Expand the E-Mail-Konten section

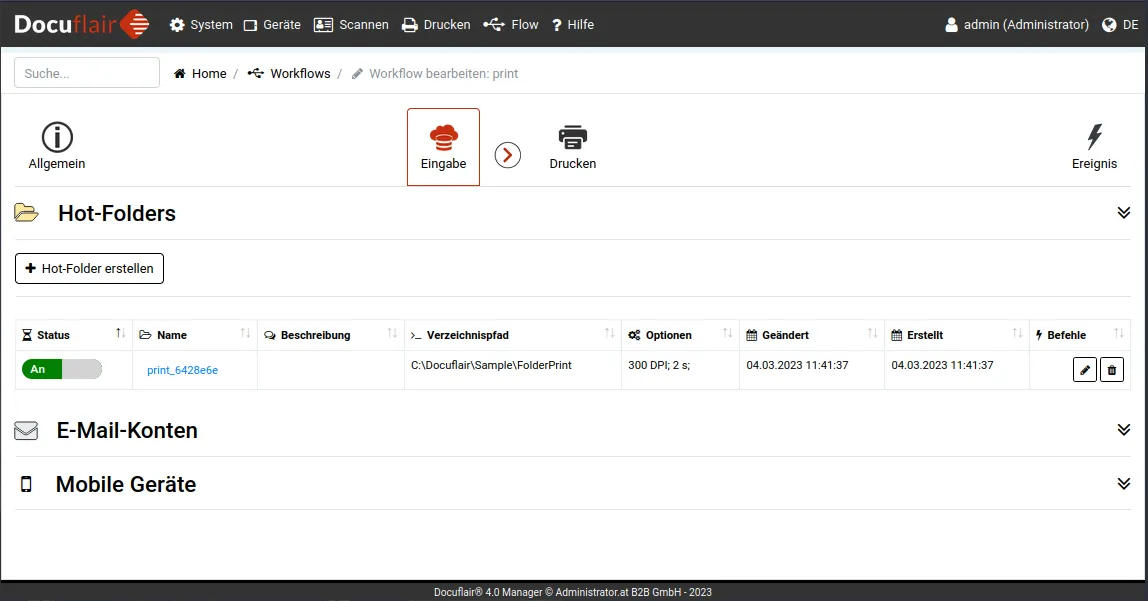point(1123,430)
